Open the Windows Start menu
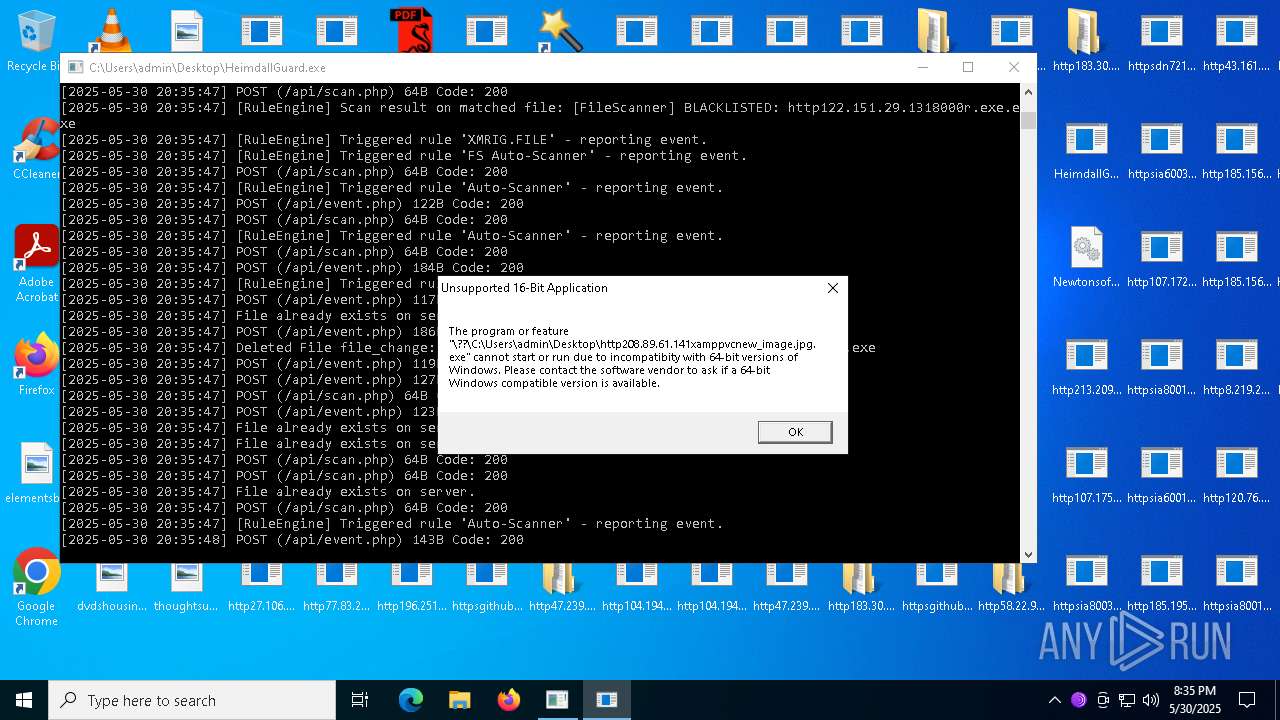1280x720 pixels. (x=24, y=700)
